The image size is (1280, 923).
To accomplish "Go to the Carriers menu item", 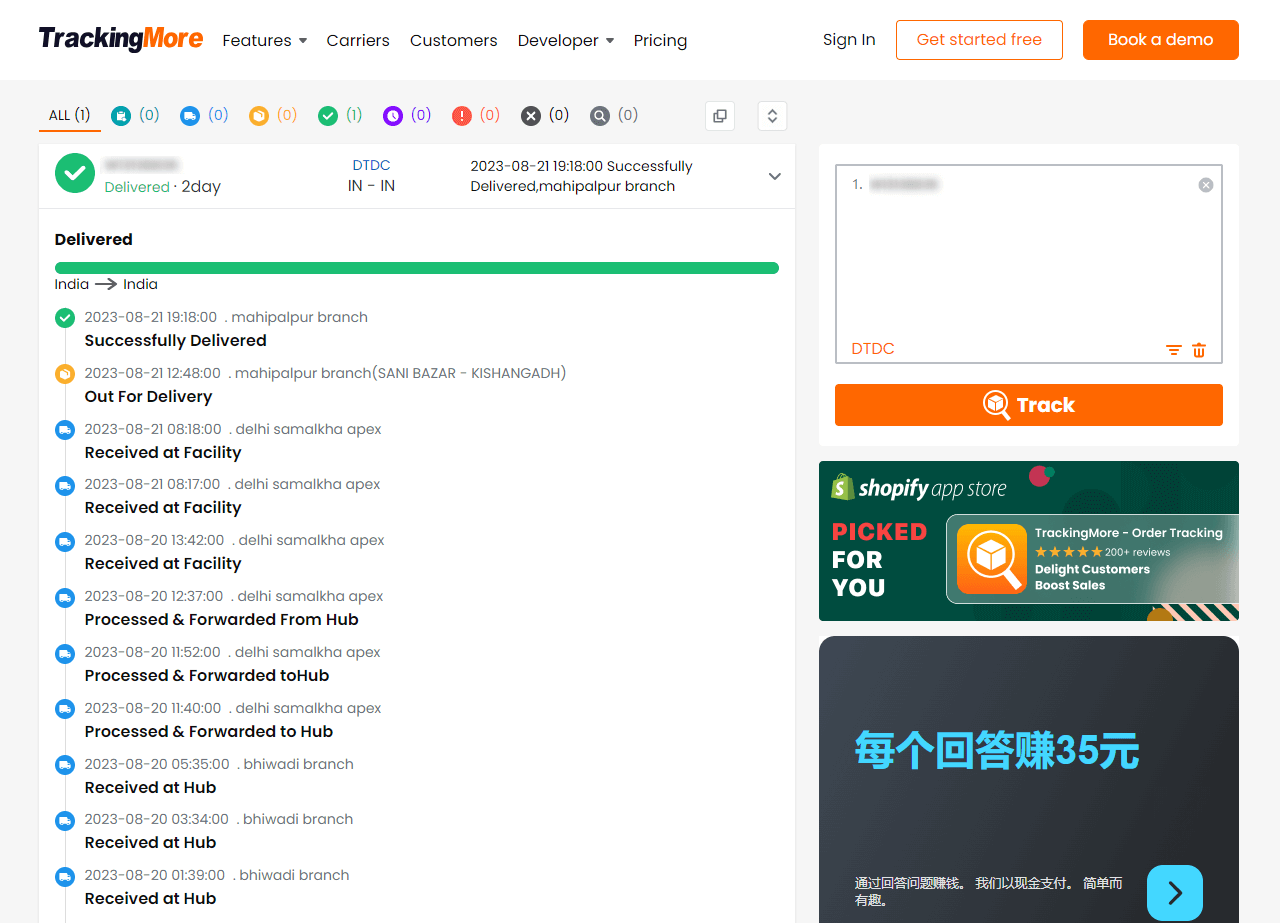I will [x=358, y=40].
